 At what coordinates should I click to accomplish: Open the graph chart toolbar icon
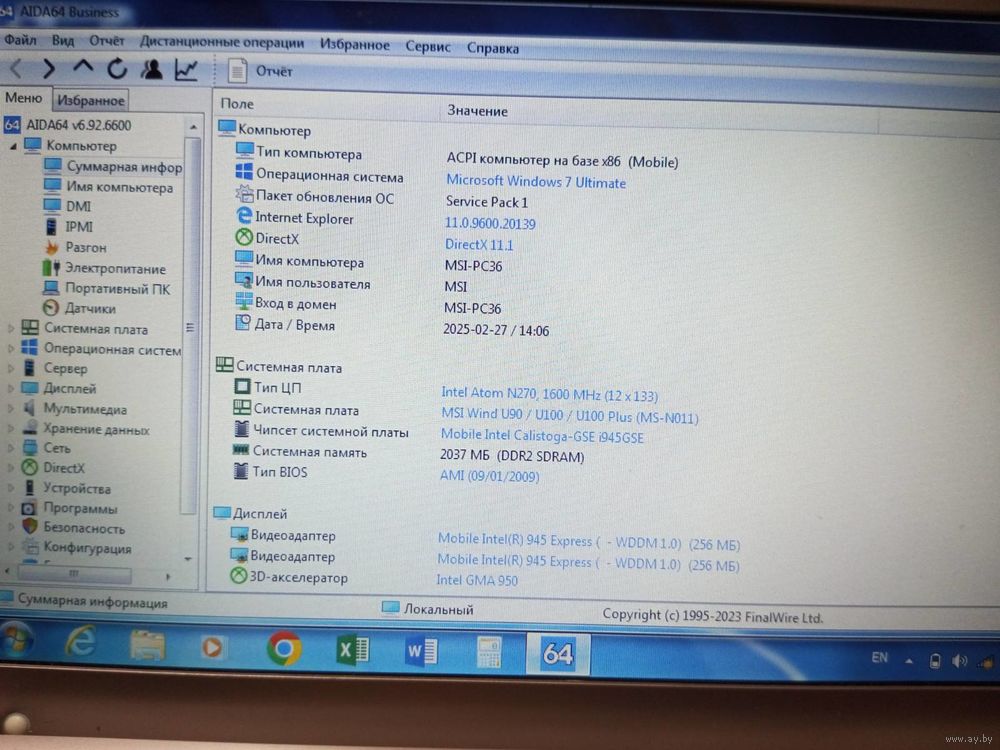pos(186,70)
